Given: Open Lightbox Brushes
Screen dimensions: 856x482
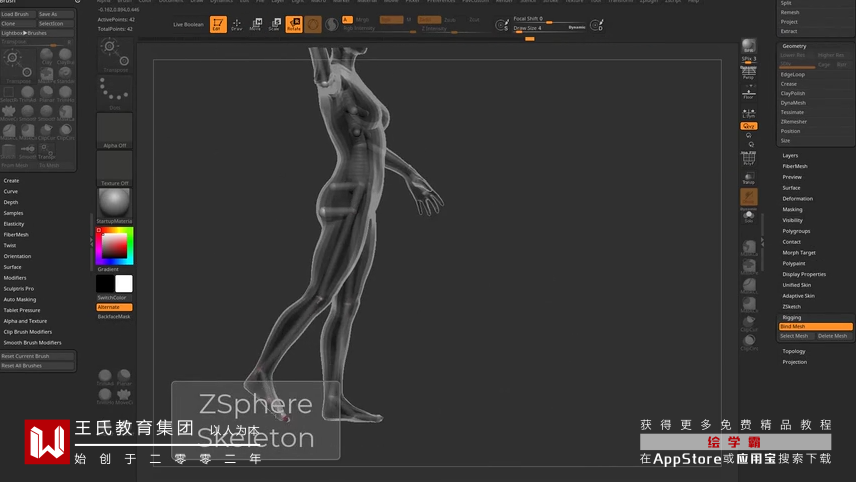Looking at the screenshot, I should (37, 33).
